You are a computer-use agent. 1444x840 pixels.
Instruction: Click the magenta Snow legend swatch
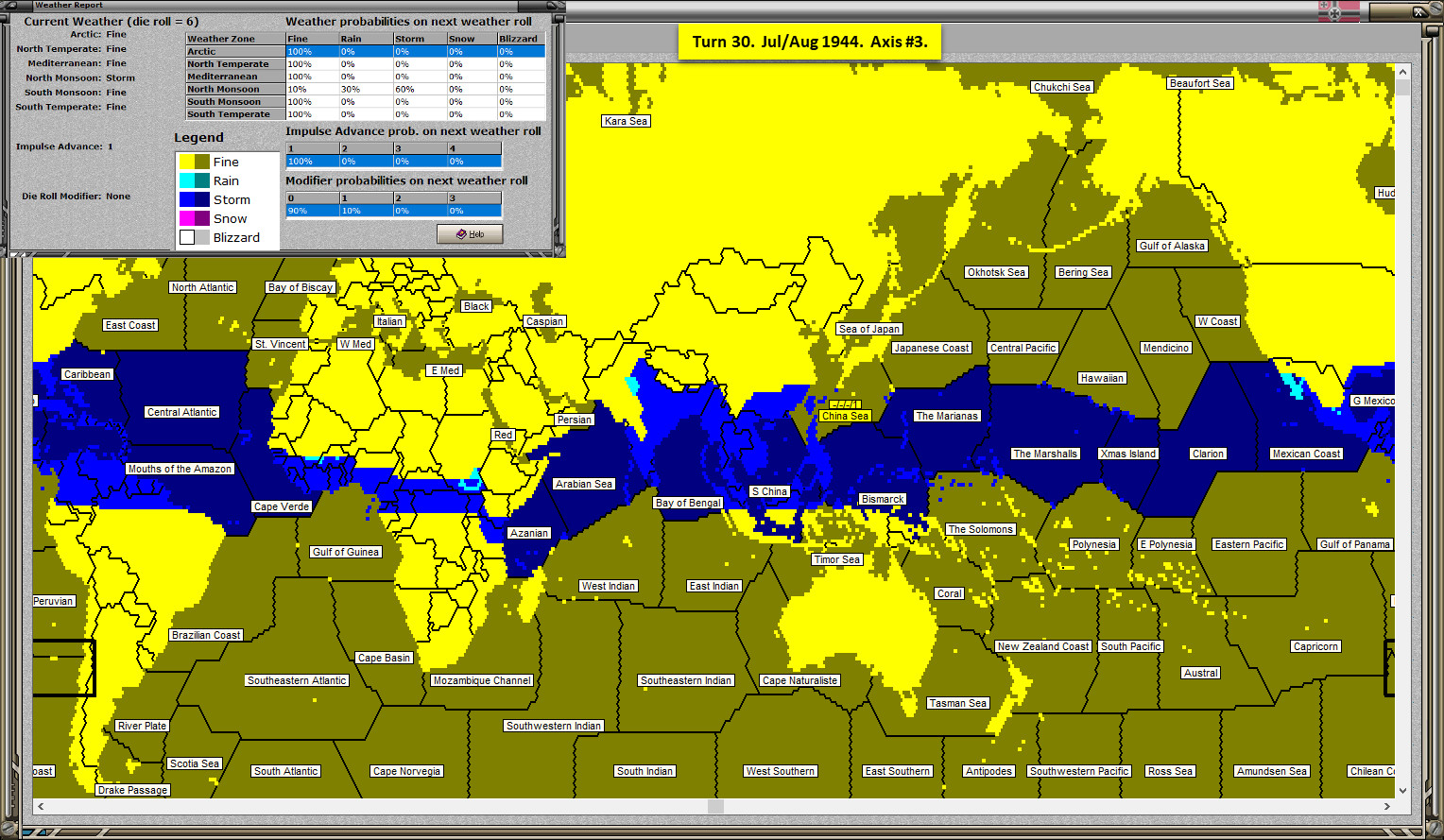(187, 218)
